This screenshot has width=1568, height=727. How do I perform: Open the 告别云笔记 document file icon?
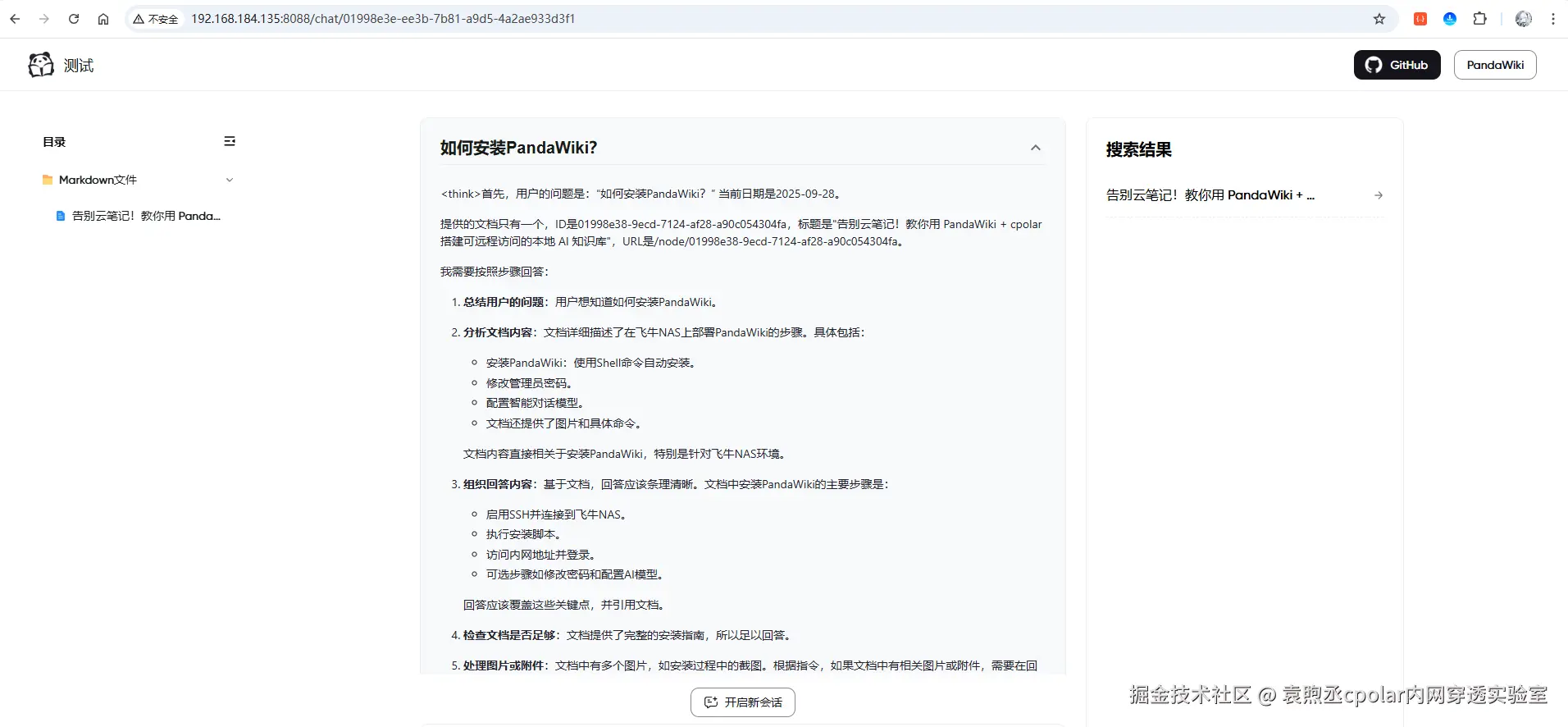click(x=61, y=216)
